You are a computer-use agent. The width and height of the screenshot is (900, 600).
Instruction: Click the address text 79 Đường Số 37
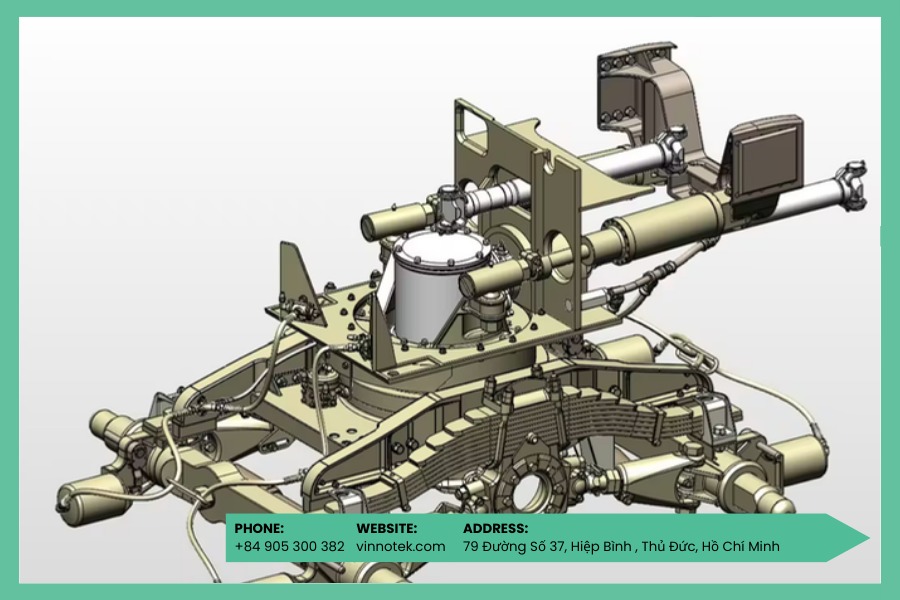coord(513,546)
